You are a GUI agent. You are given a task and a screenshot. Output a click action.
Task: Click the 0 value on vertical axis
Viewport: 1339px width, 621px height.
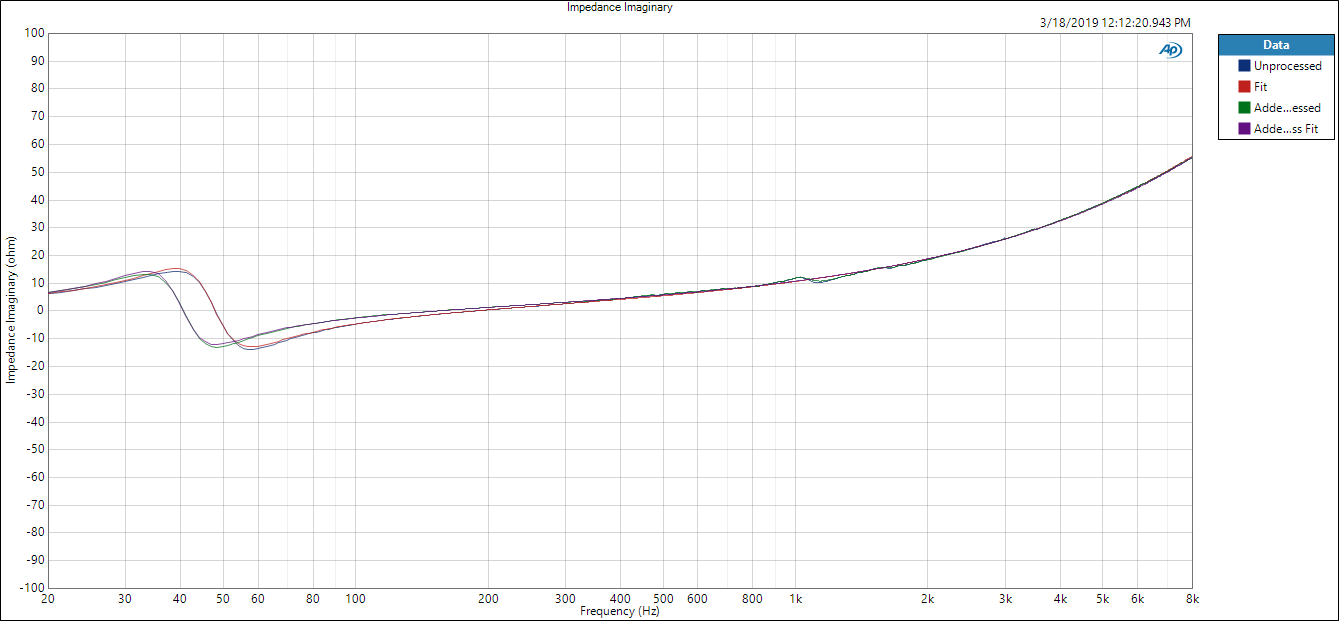tap(40, 310)
